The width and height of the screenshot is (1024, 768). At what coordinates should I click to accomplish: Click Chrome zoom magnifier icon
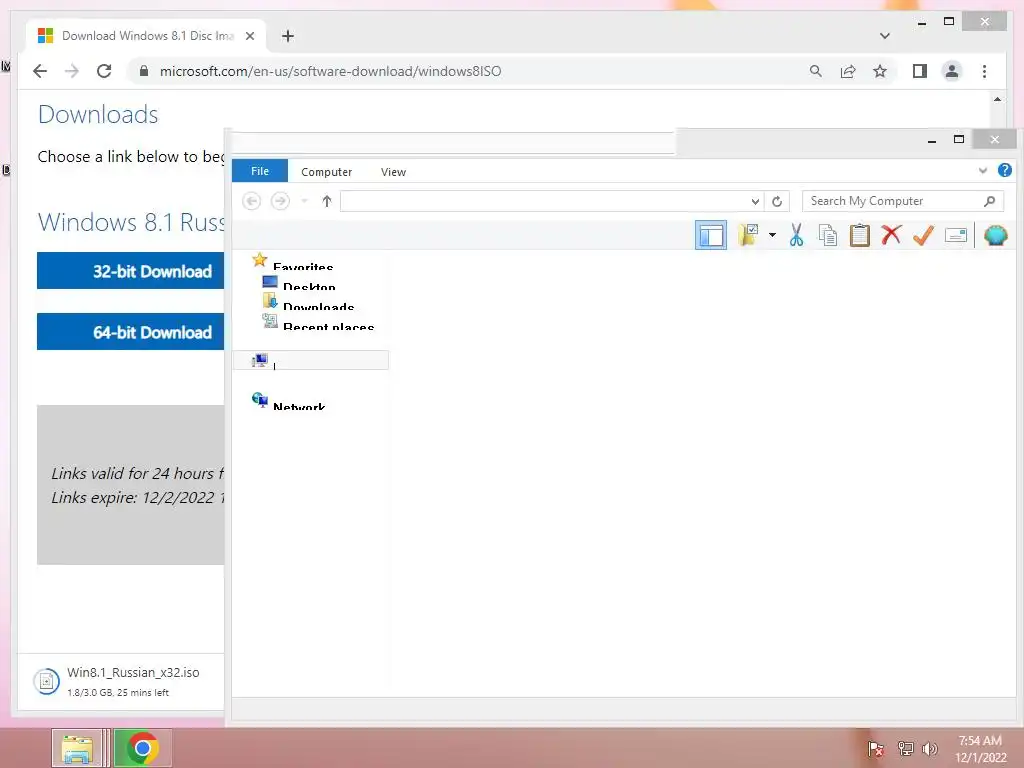point(816,71)
